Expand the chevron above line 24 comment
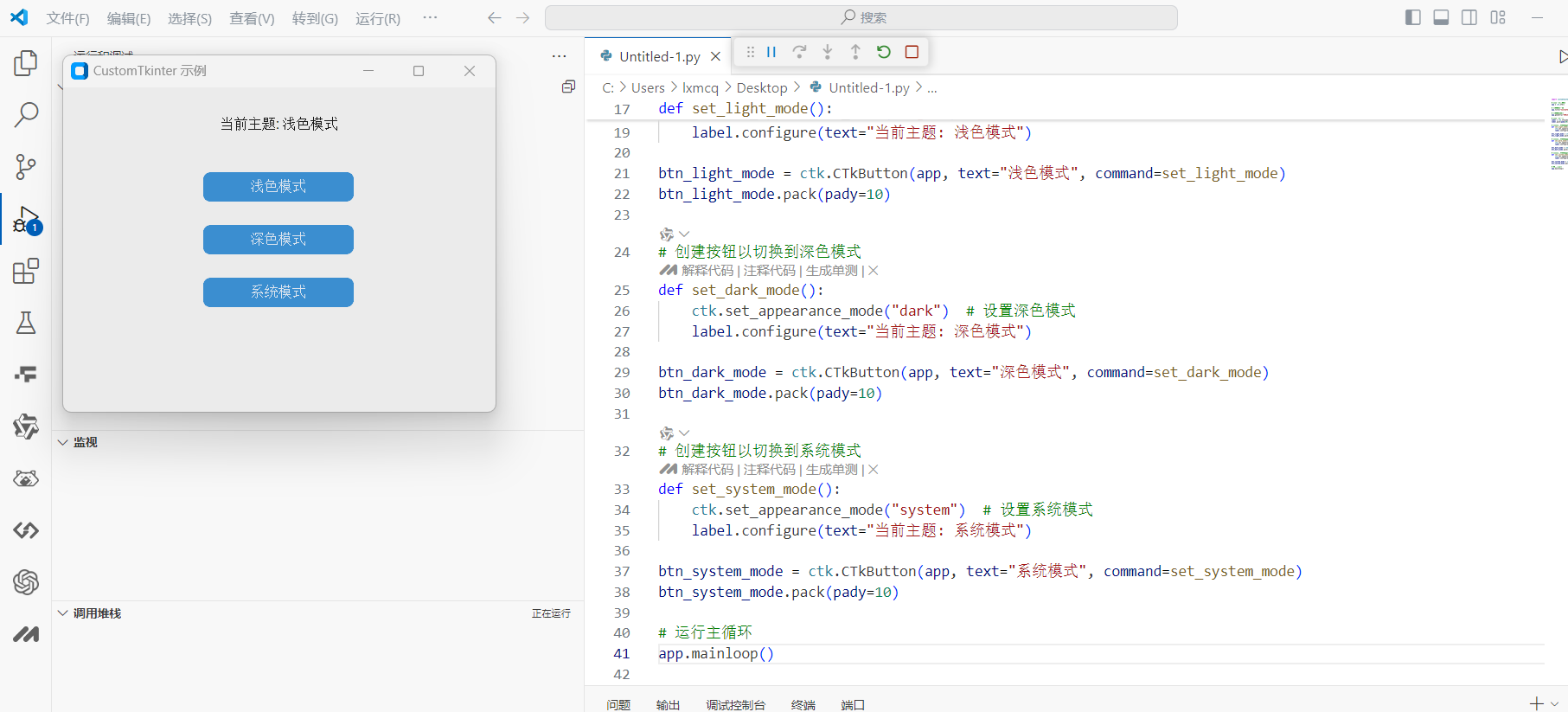The image size is (1568, 712). [684, 234]
